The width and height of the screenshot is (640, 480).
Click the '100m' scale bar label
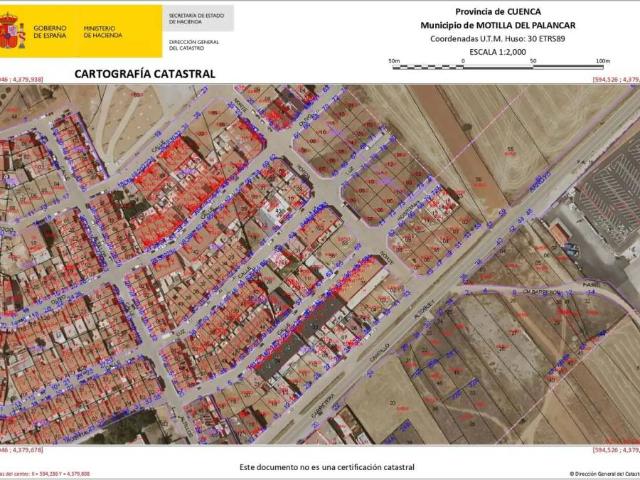click(603, 61)
